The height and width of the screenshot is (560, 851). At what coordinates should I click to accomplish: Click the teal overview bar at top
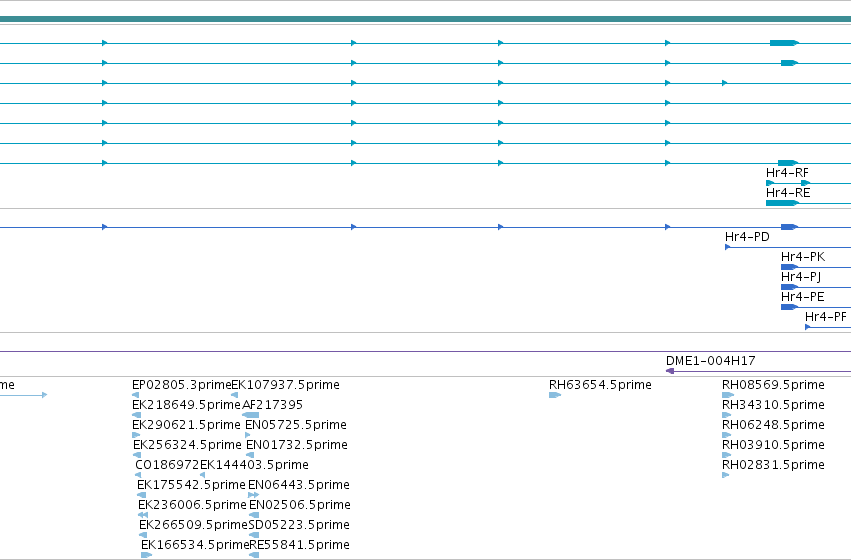426,20
